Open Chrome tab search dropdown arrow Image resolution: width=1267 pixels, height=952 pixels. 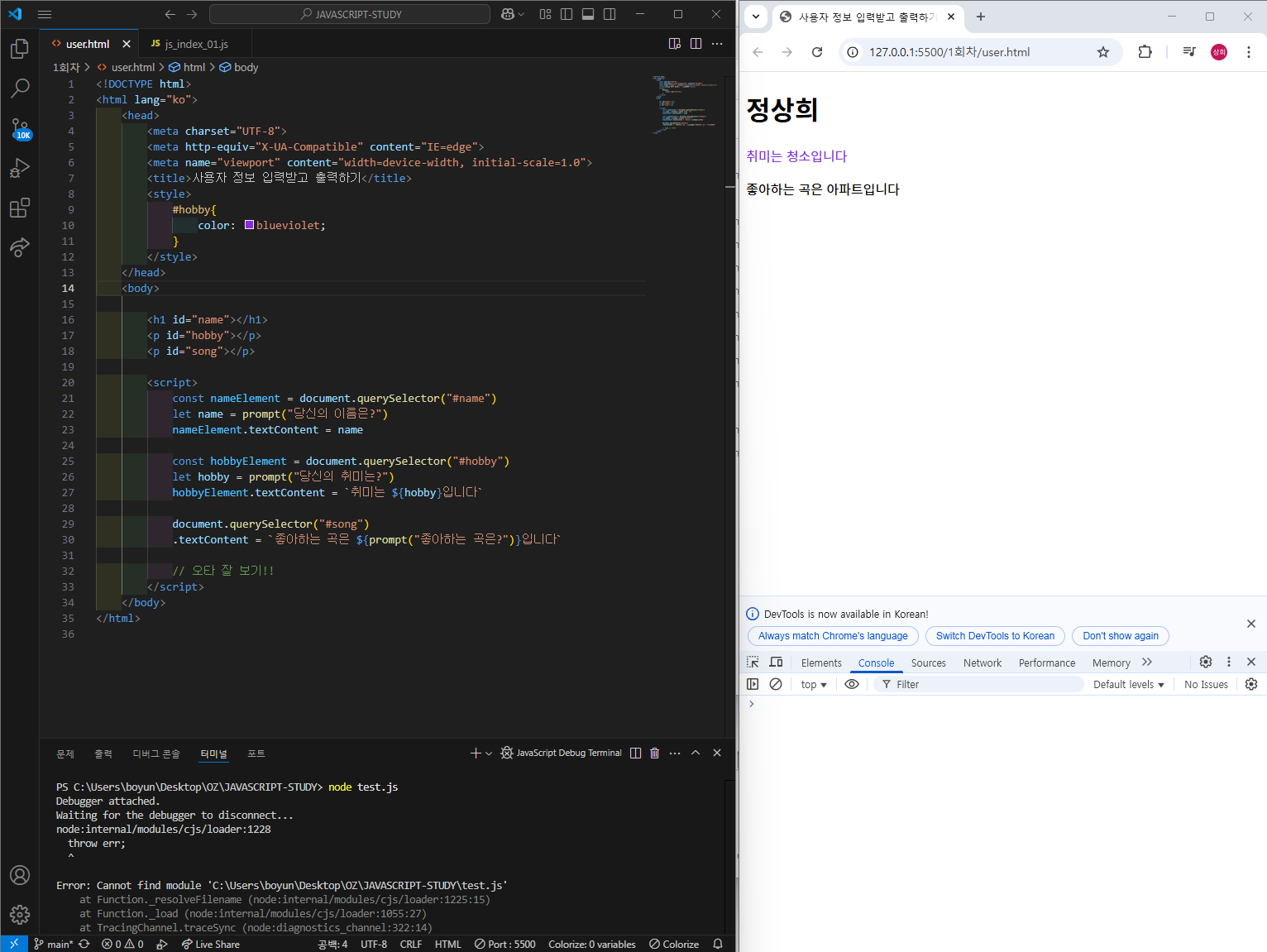coord(756,17)
